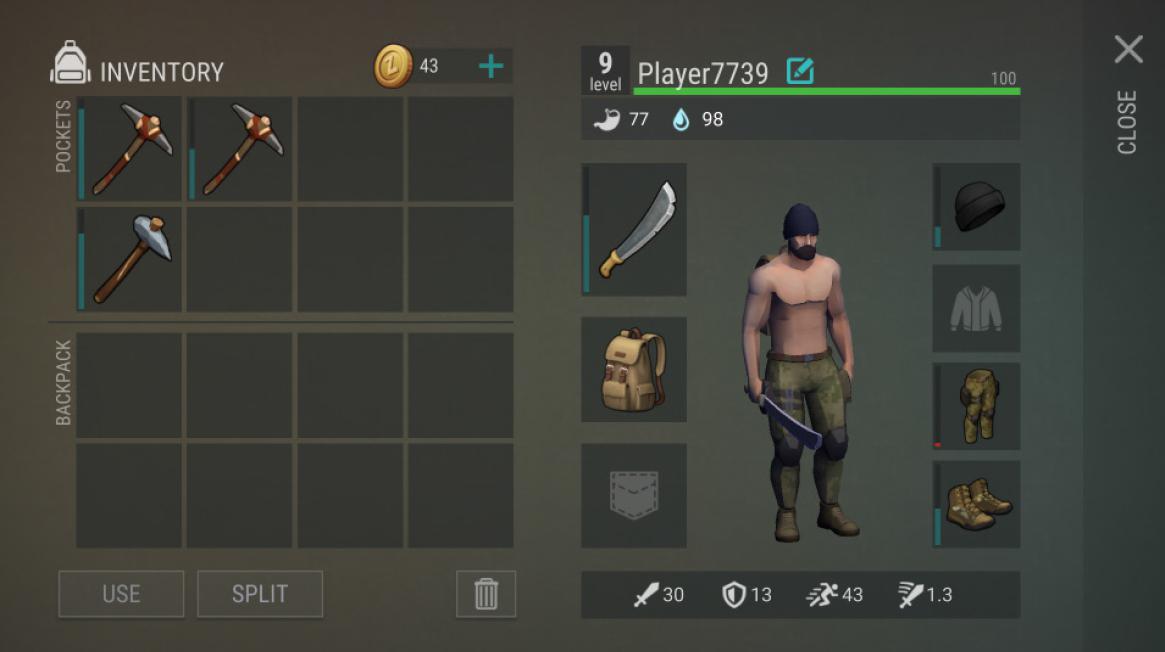Viewport: 1165px width, 652px height.
Task: Close the inventory screen
Action: coord(1128,49)
